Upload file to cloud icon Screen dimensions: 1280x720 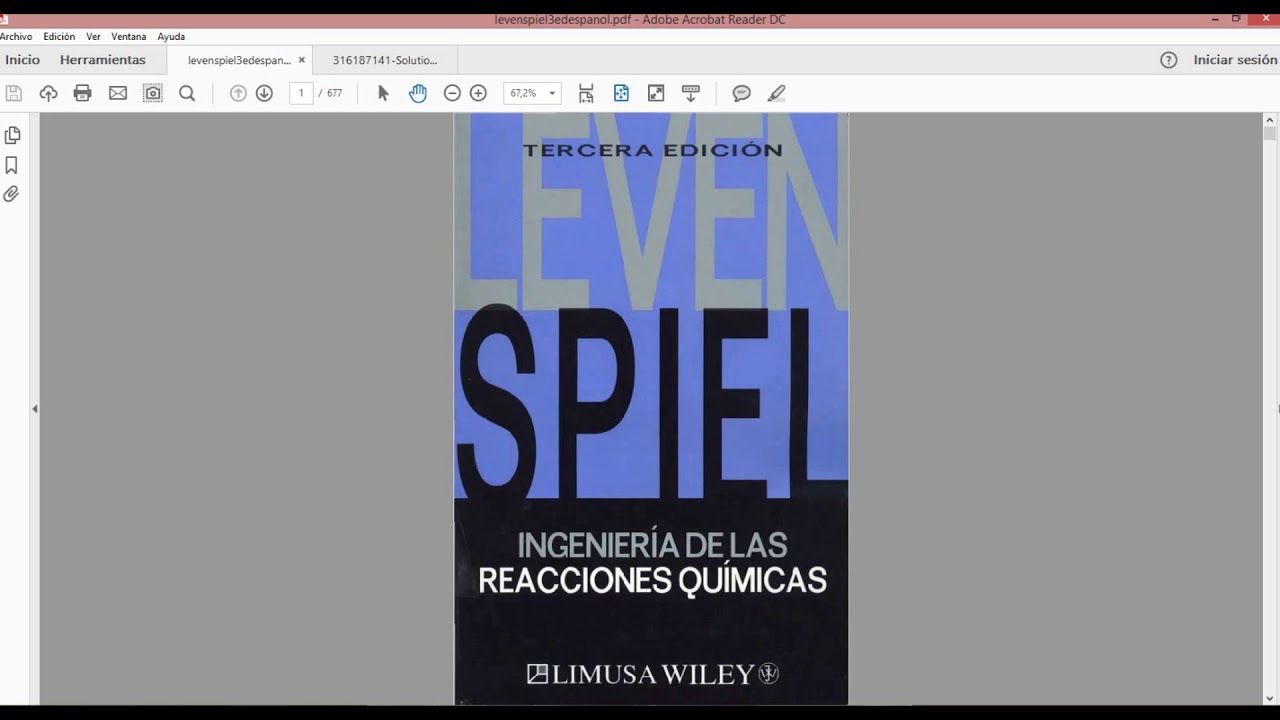coord(48,93)
